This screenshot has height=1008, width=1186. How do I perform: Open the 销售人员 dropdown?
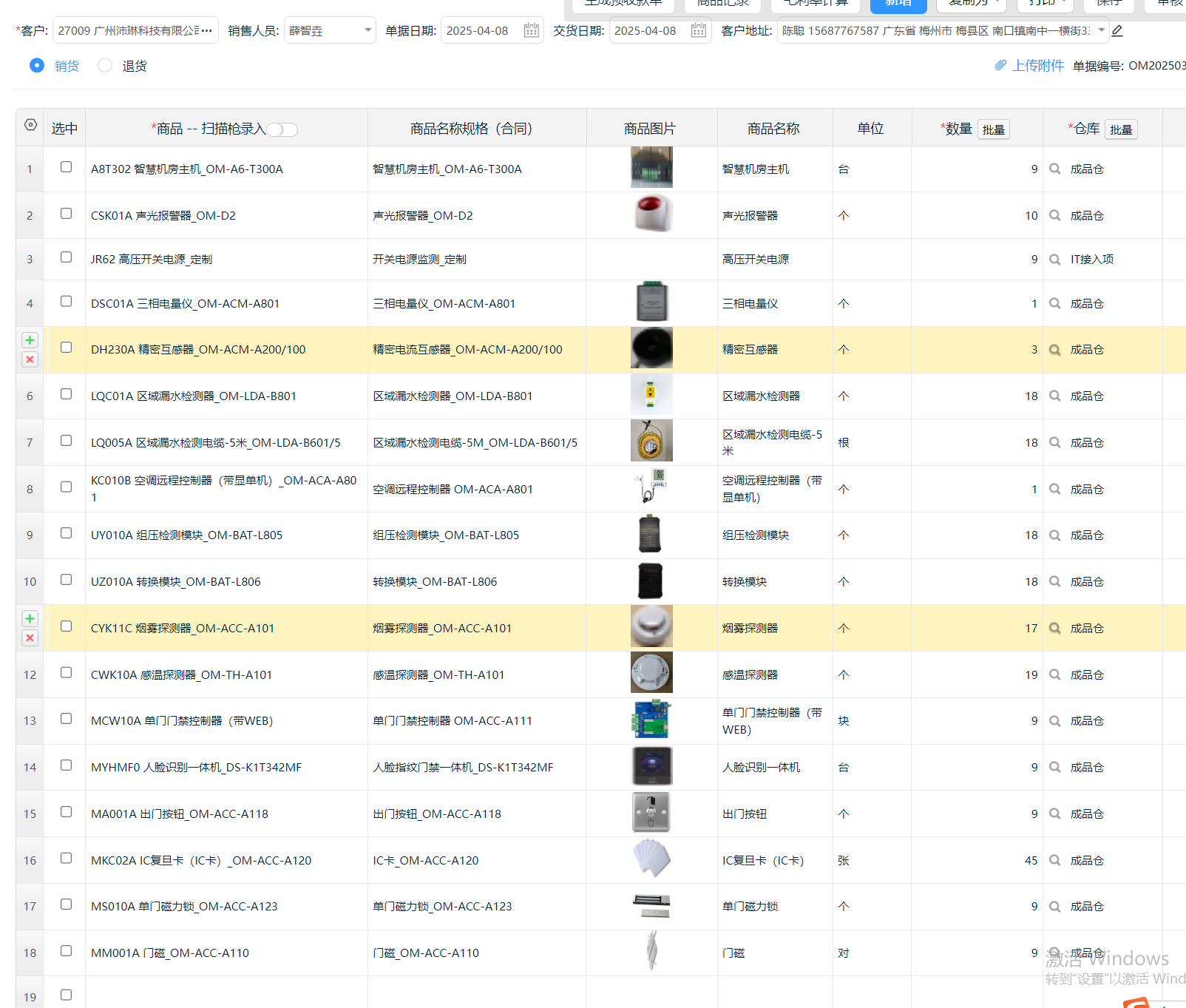point(330,30)
